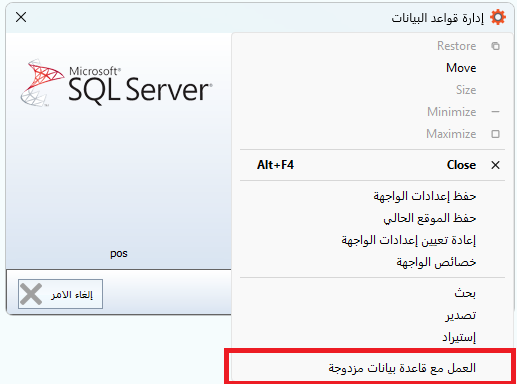The image size is (517, 384).
Task: Click the orange gear icon in title bar
Action: [498, 17]
